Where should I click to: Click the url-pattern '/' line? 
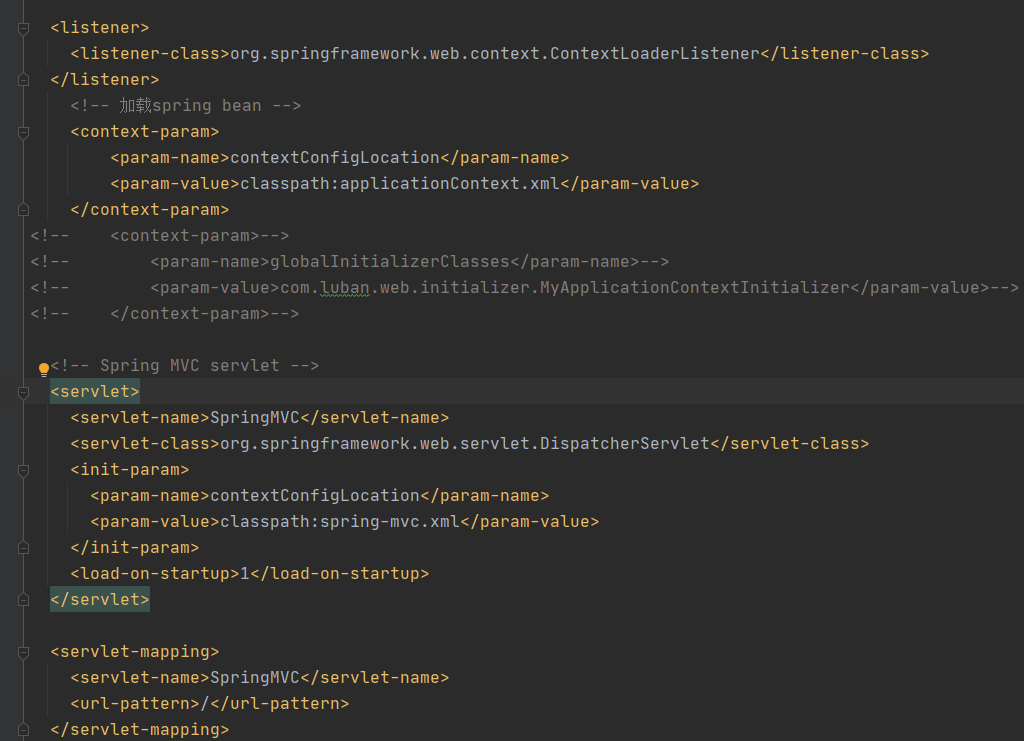pyautogui.click(x=210, y=704)
